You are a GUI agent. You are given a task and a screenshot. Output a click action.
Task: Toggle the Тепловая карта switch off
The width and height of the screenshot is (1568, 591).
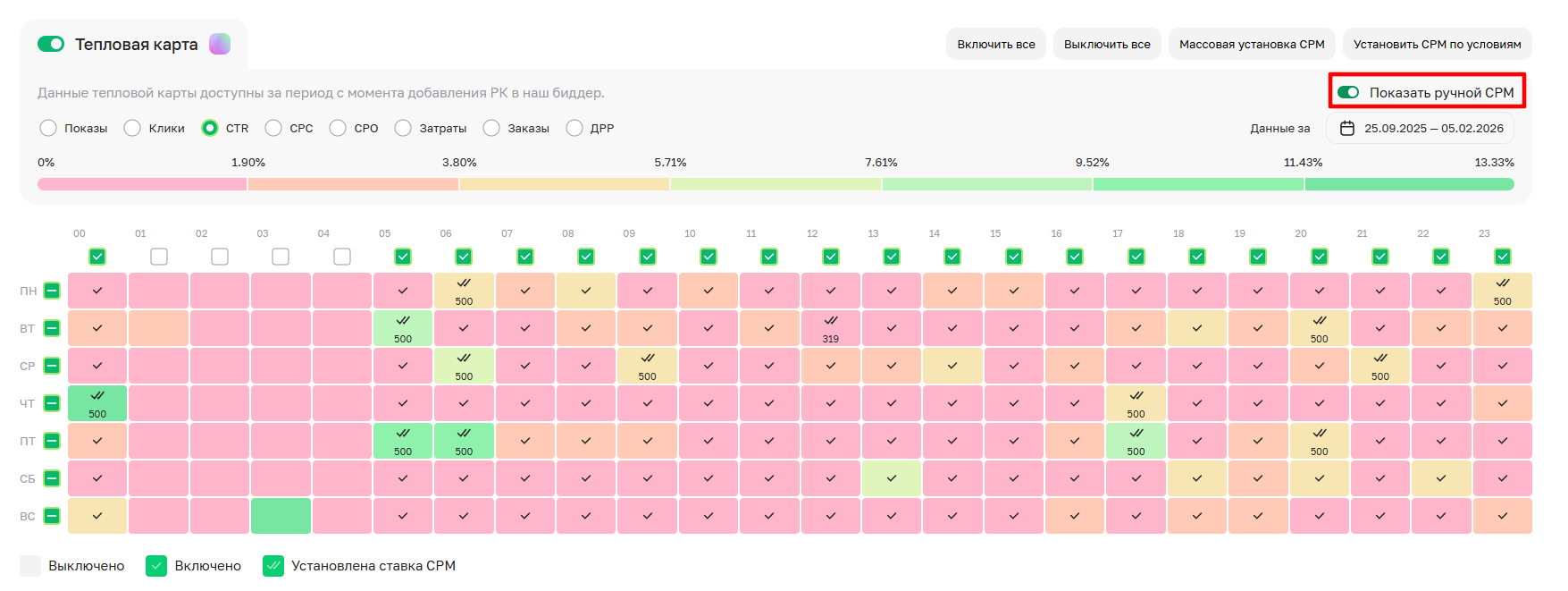[51, 44]
